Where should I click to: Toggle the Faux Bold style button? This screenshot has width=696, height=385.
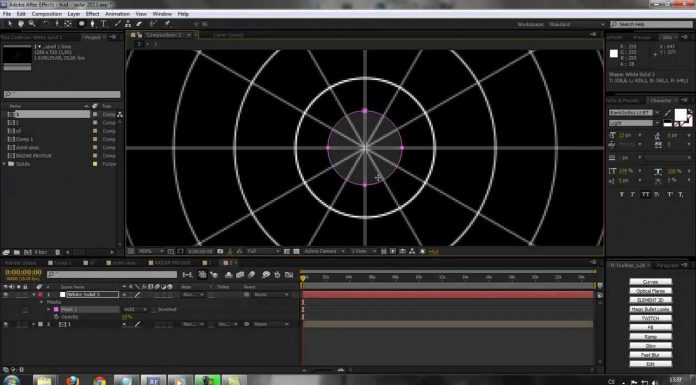click(x=621, y=194)
